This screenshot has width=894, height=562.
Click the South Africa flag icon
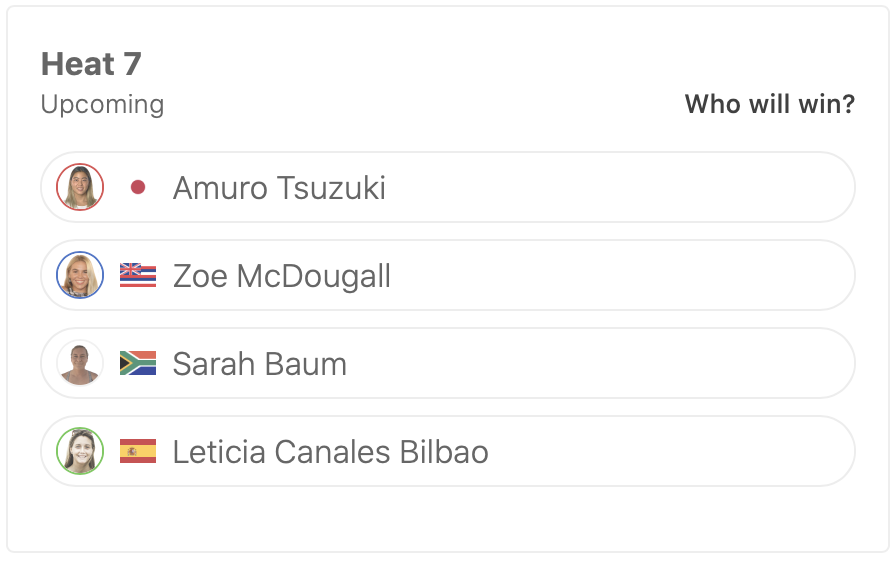(x=138, y=363)
